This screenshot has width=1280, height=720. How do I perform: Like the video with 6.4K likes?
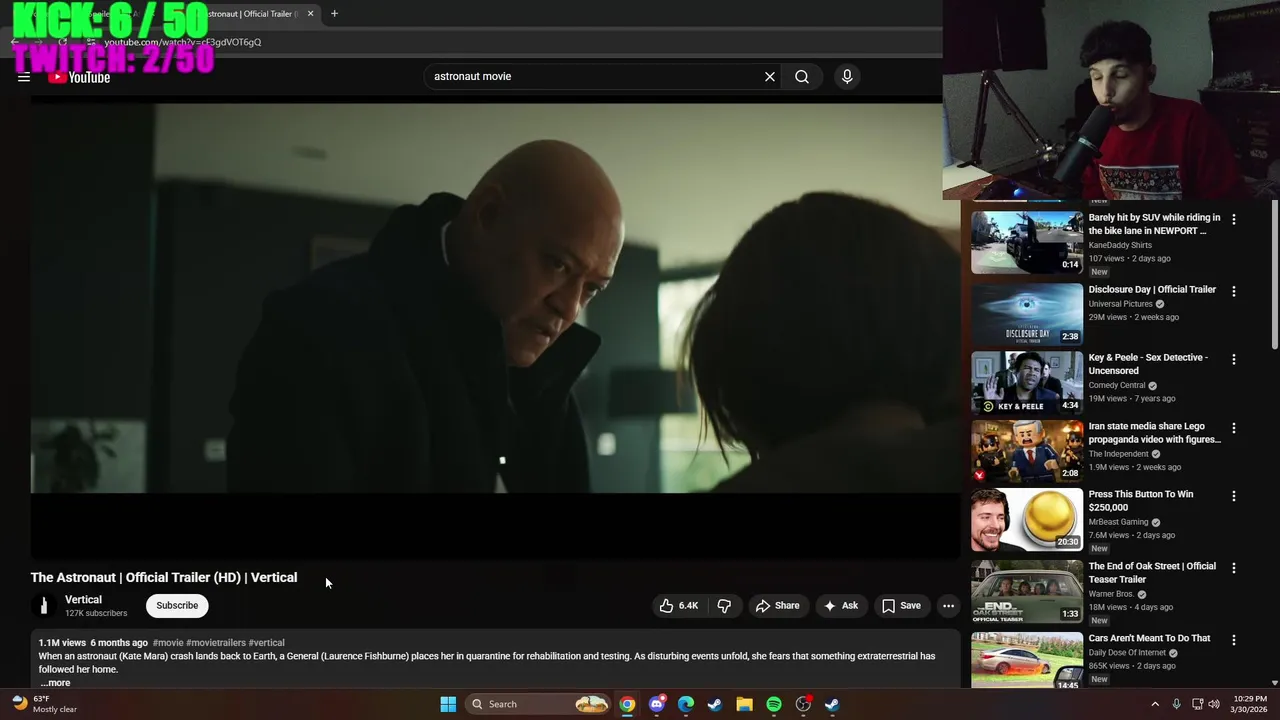678,605
